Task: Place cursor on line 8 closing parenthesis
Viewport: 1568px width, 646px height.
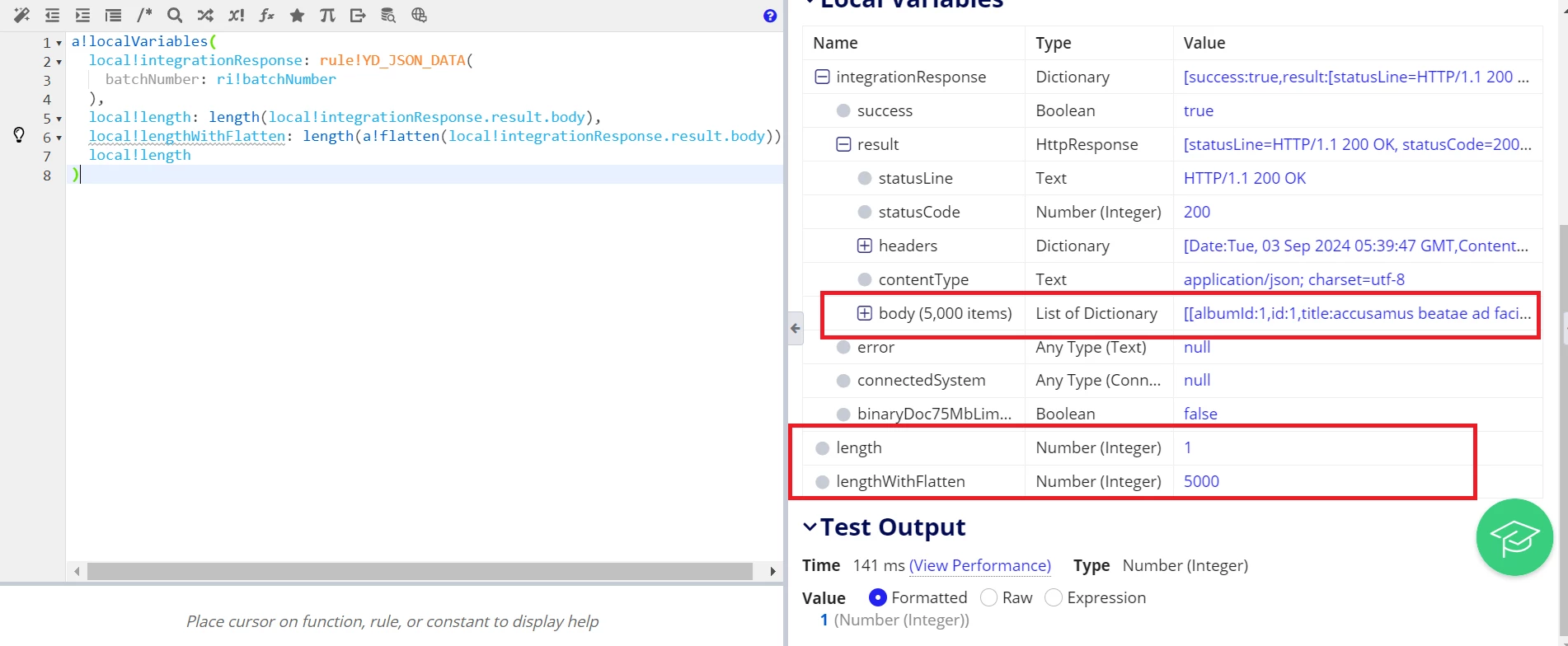Action: [76, 174]
